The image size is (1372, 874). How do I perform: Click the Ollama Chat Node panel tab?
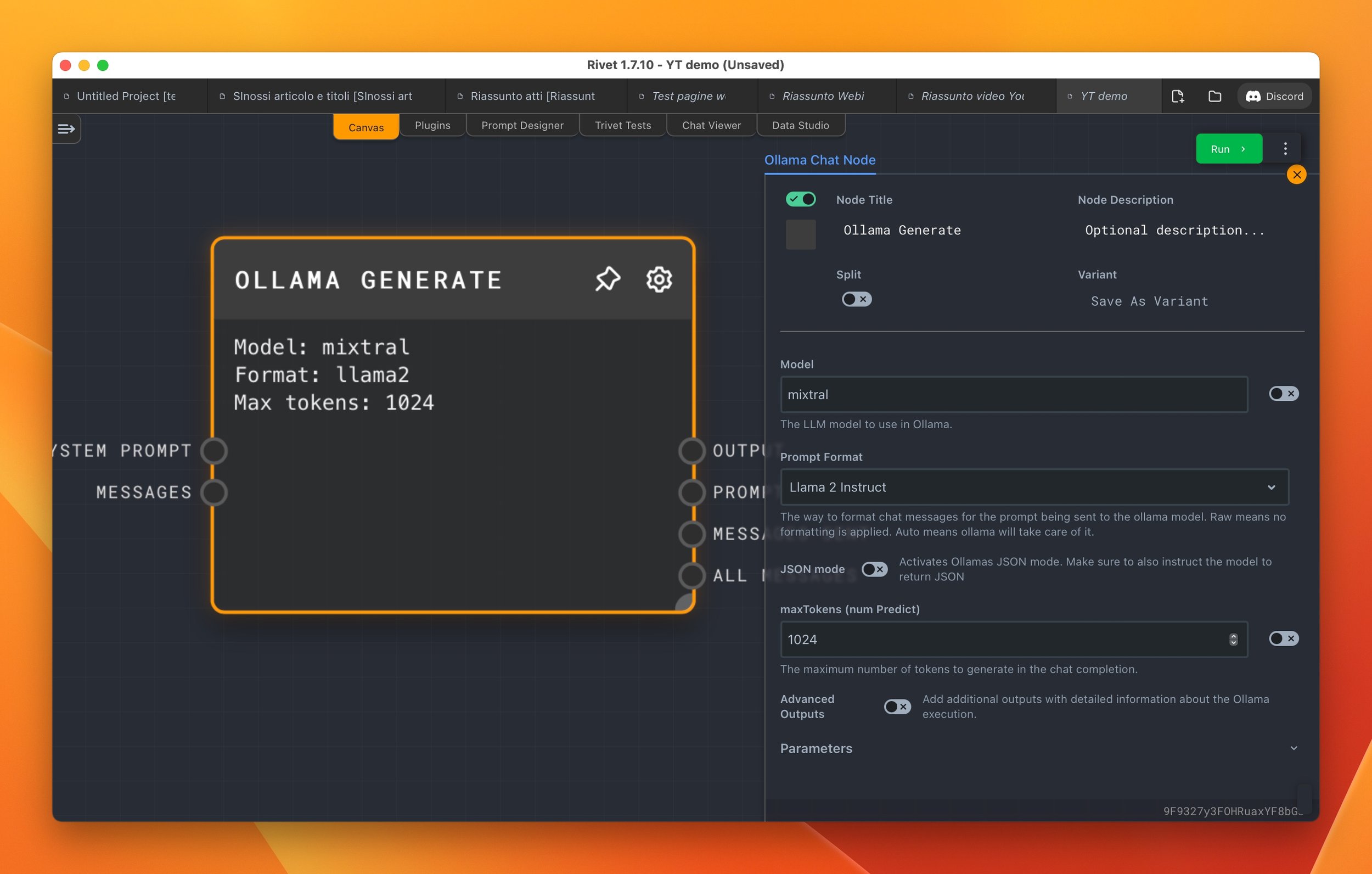tap(820, 160)
